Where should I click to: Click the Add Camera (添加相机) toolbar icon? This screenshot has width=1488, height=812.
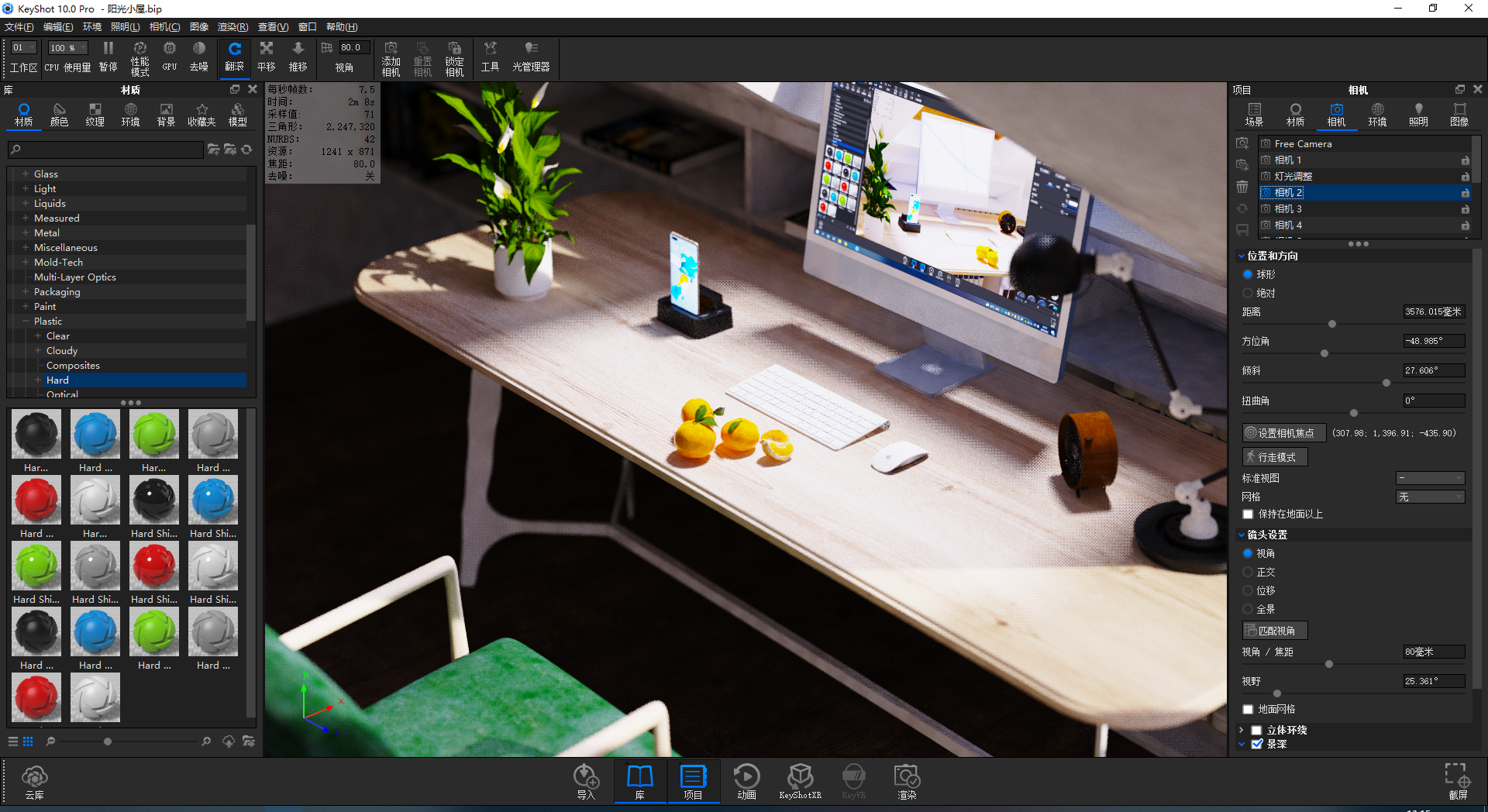391,58
